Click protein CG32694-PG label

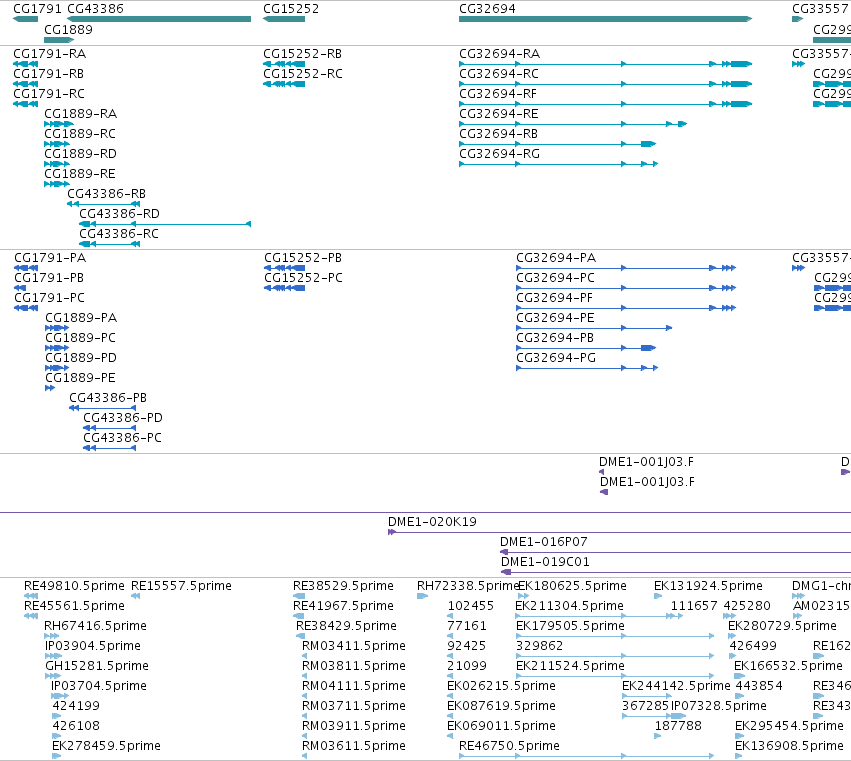pyautogui.click(x=556, y=358)
